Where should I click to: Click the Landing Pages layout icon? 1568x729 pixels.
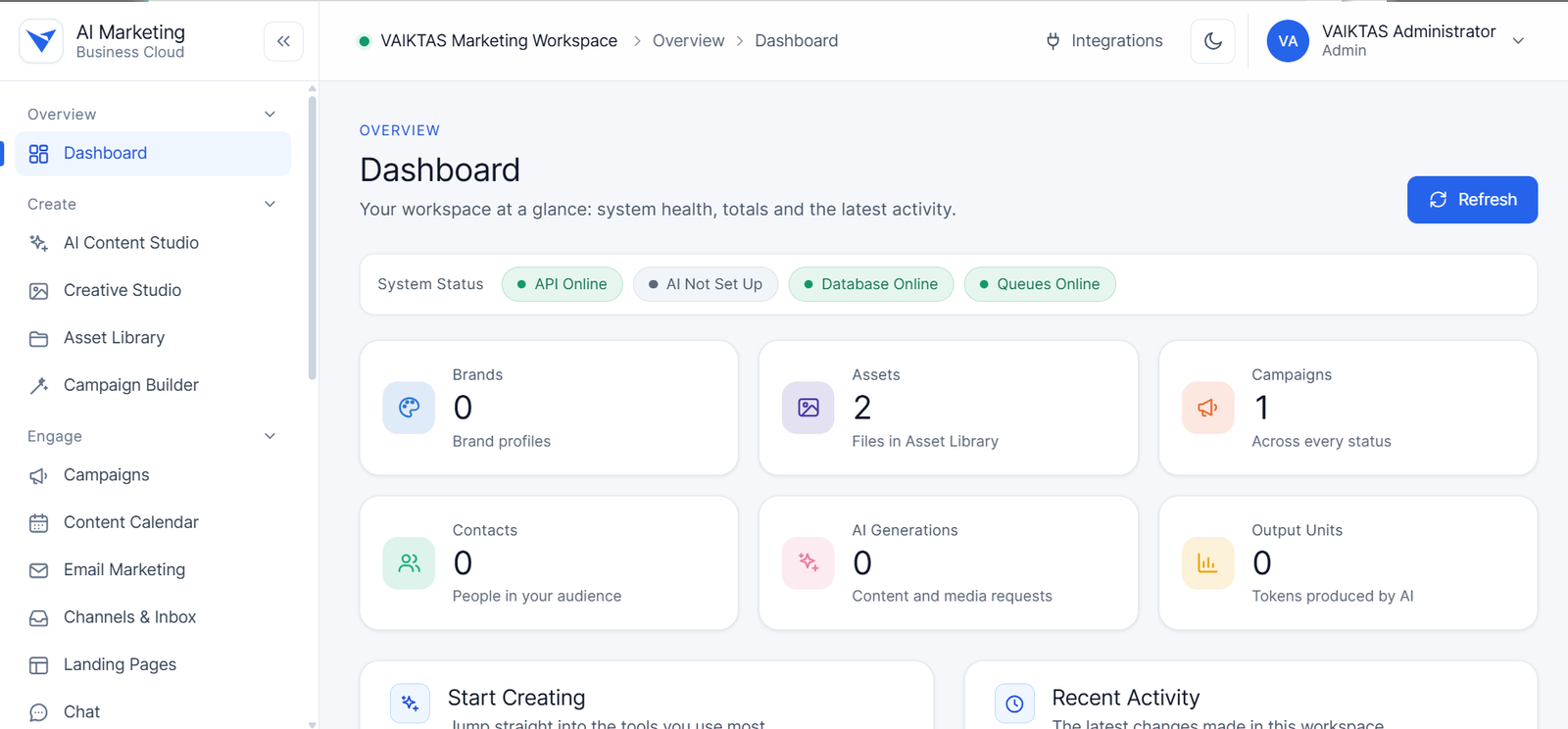pyautogui.click(x=38, y=665)
